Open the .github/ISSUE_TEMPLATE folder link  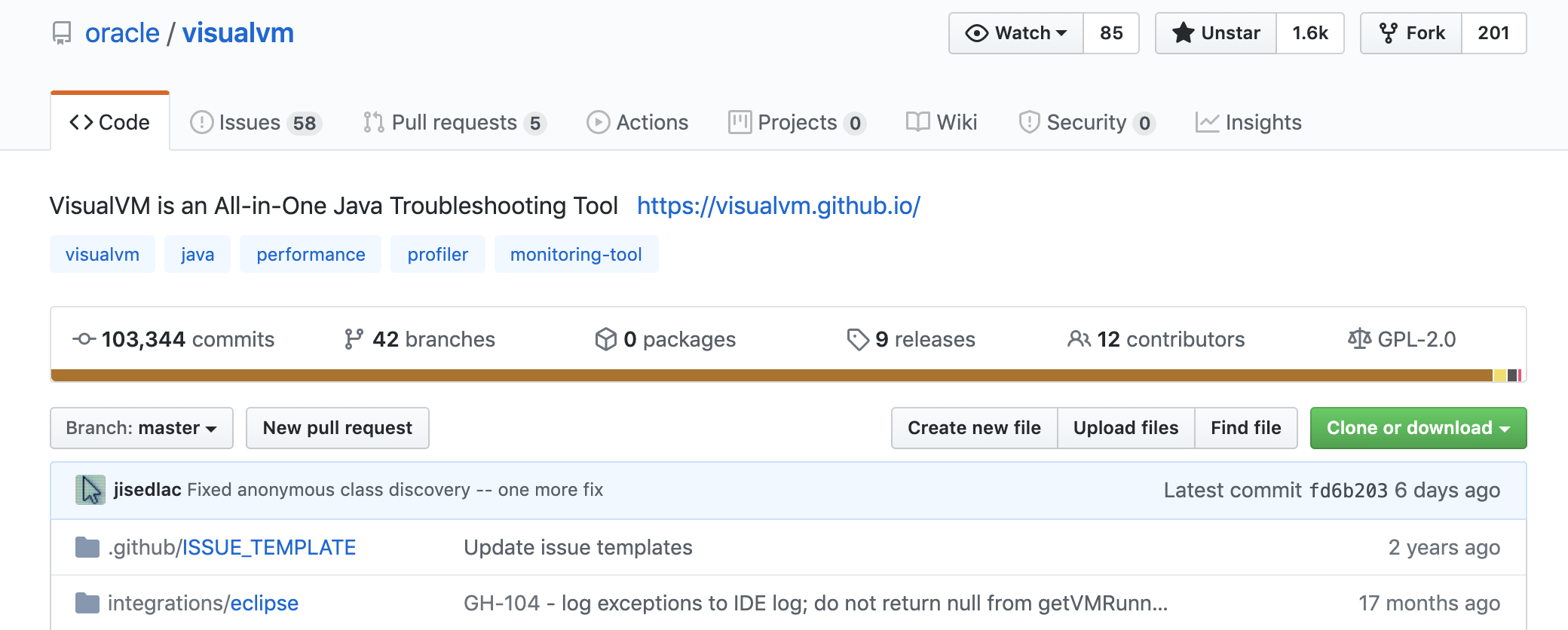(x=232, y=547)
